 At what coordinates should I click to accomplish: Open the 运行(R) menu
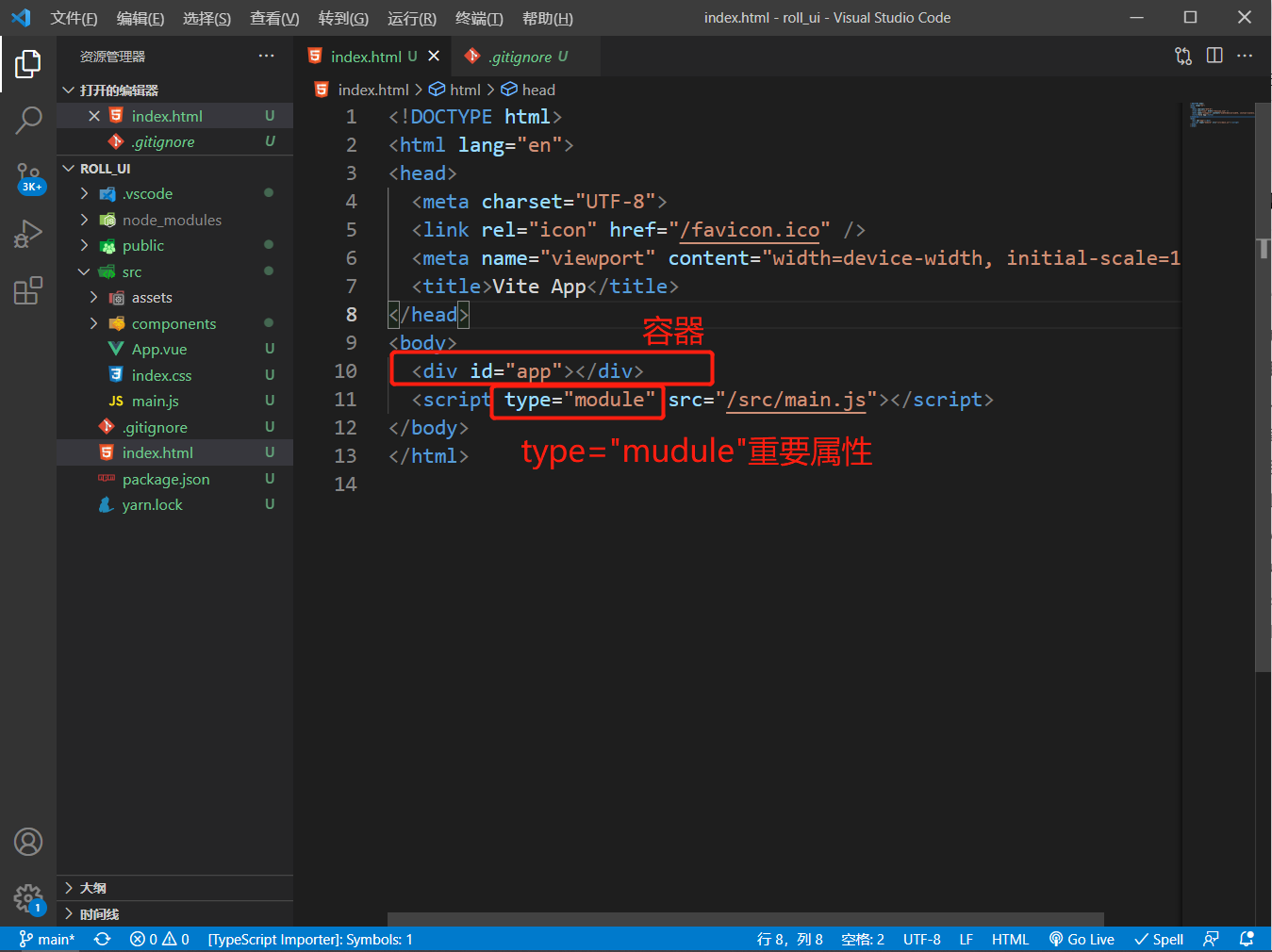(x=412, y=18)
